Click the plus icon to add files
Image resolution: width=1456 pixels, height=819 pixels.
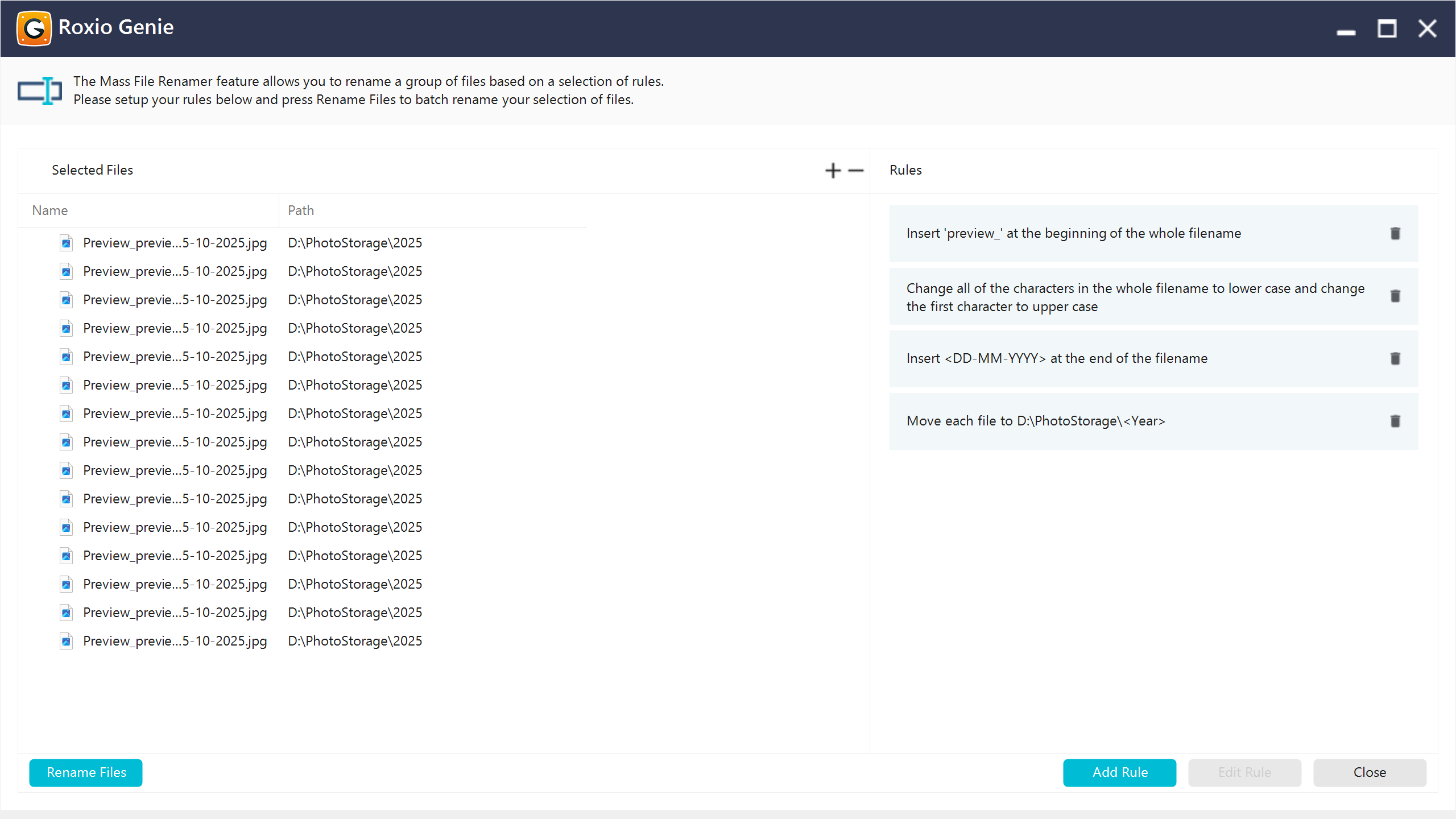[x=833, y=171]
